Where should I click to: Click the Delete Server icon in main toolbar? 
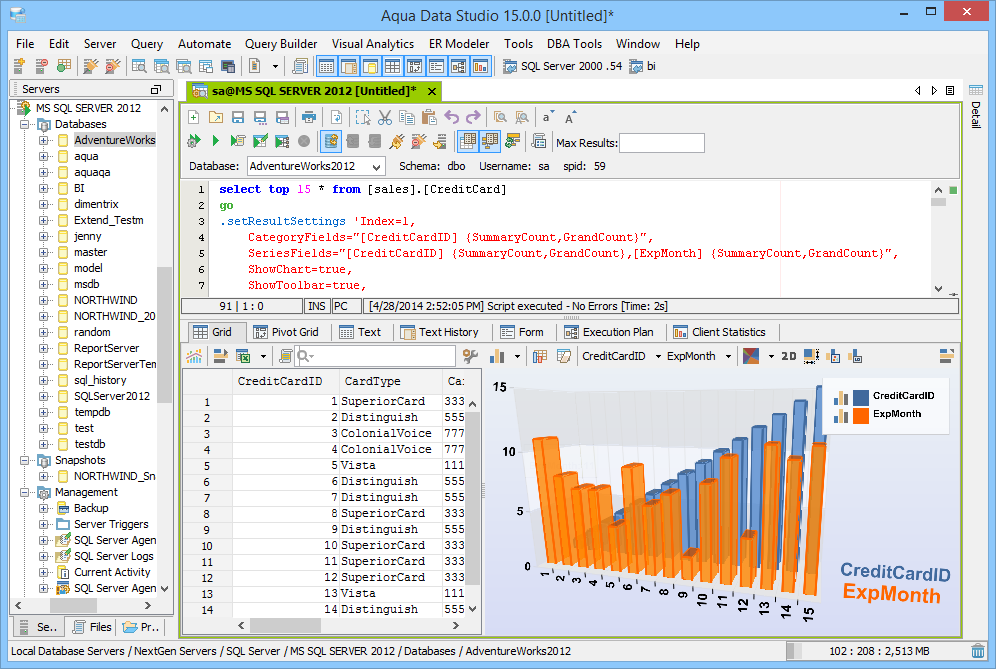click(41, 66)
